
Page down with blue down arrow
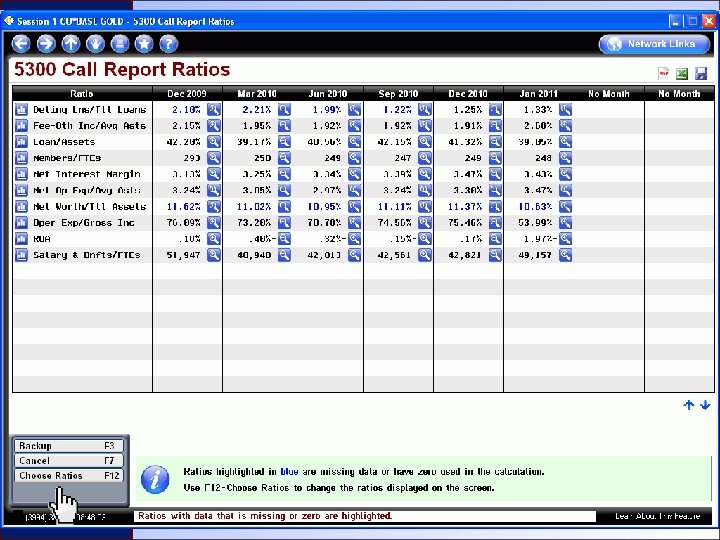click(705, 405)
